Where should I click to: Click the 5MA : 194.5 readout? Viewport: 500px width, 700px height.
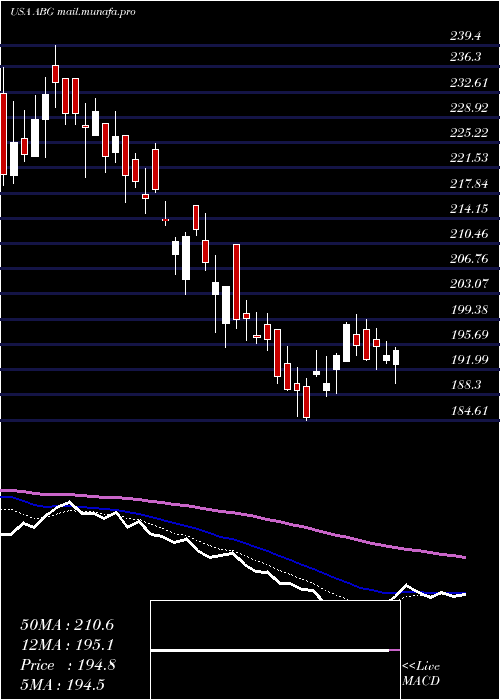point(62,685)
